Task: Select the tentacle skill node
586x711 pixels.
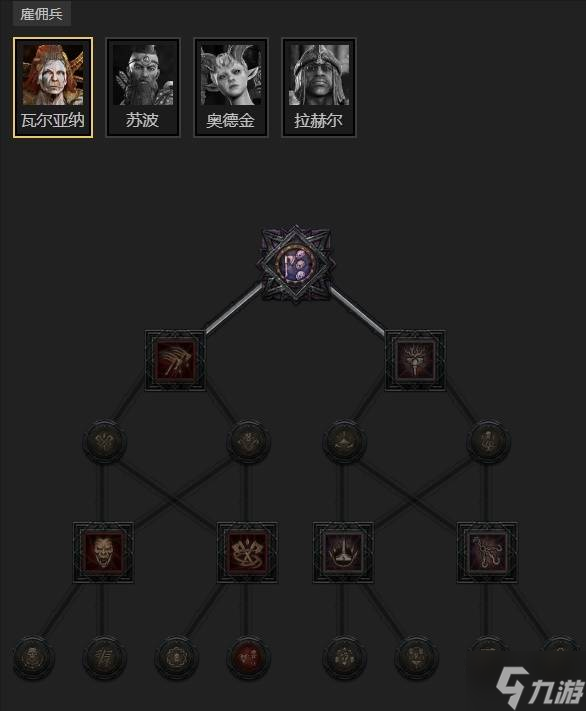Action: click(487, 552)
